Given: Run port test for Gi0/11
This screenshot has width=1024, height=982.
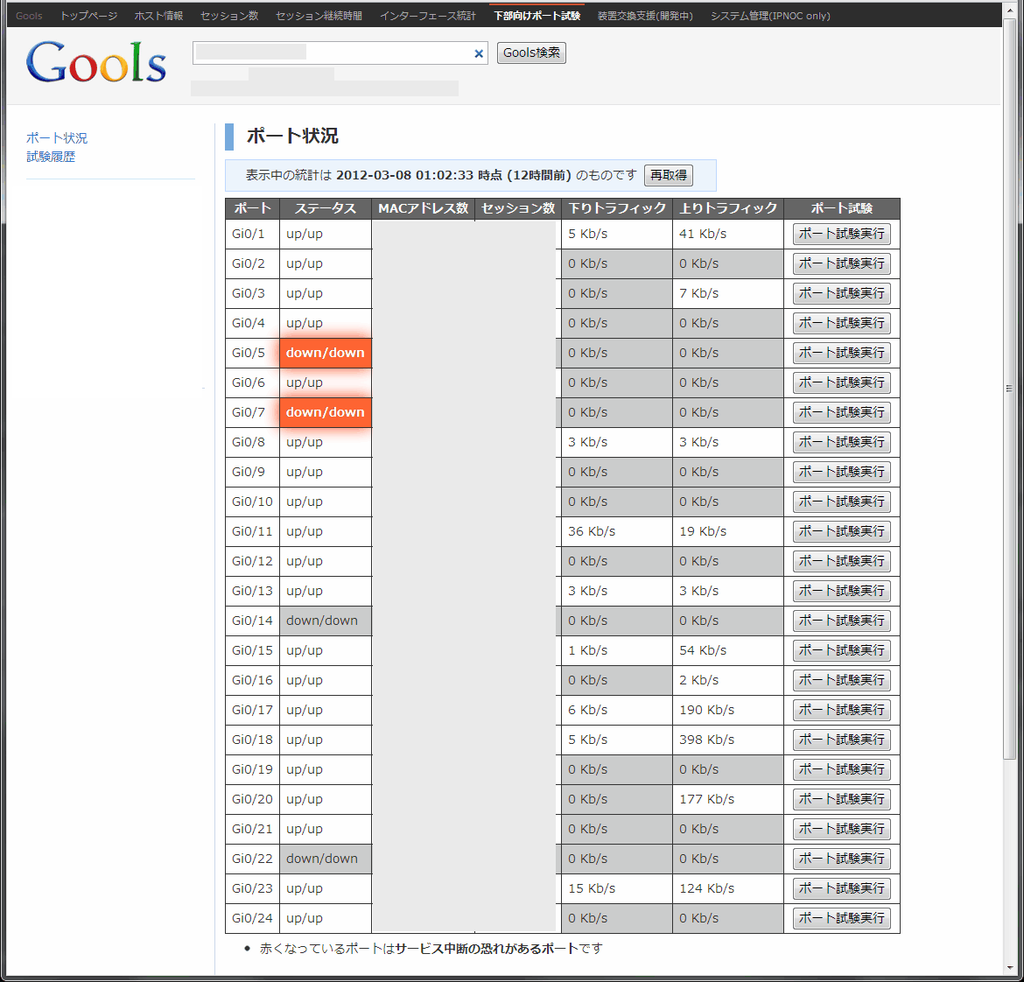Looking at the screenshot, I should [x=842, y=531].
